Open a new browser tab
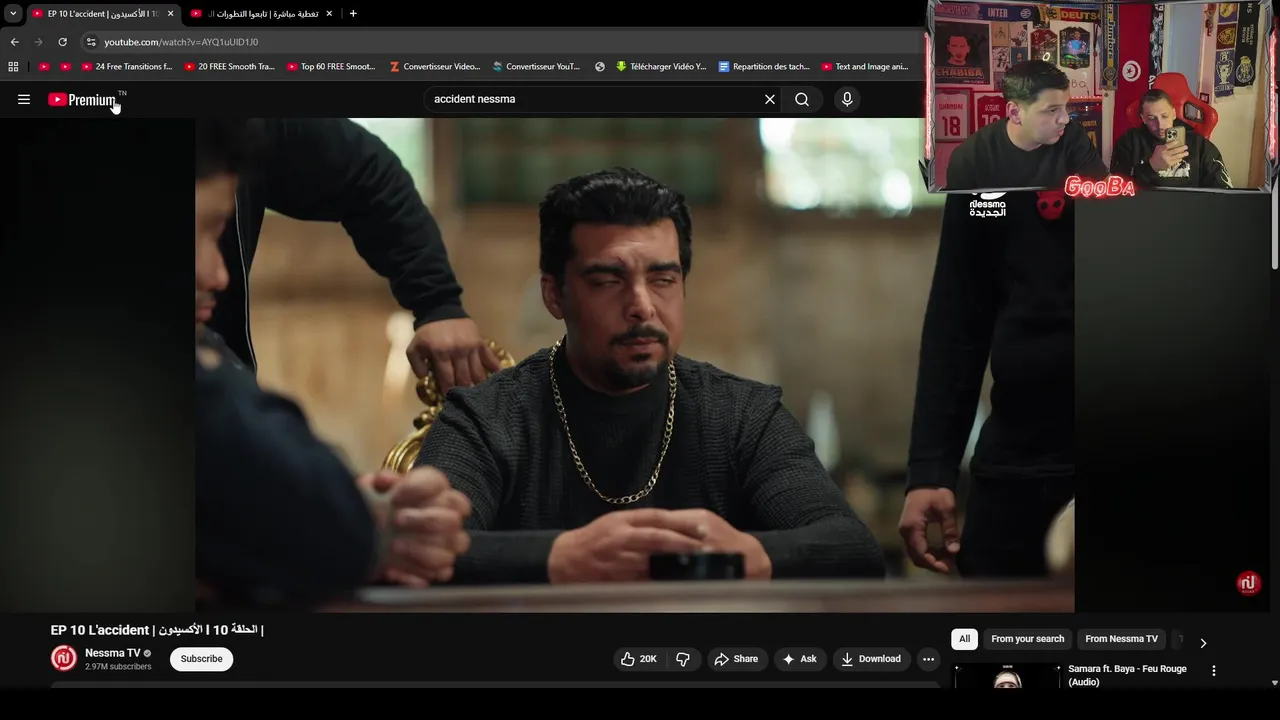1280x720 pixels. click(353, 13)
